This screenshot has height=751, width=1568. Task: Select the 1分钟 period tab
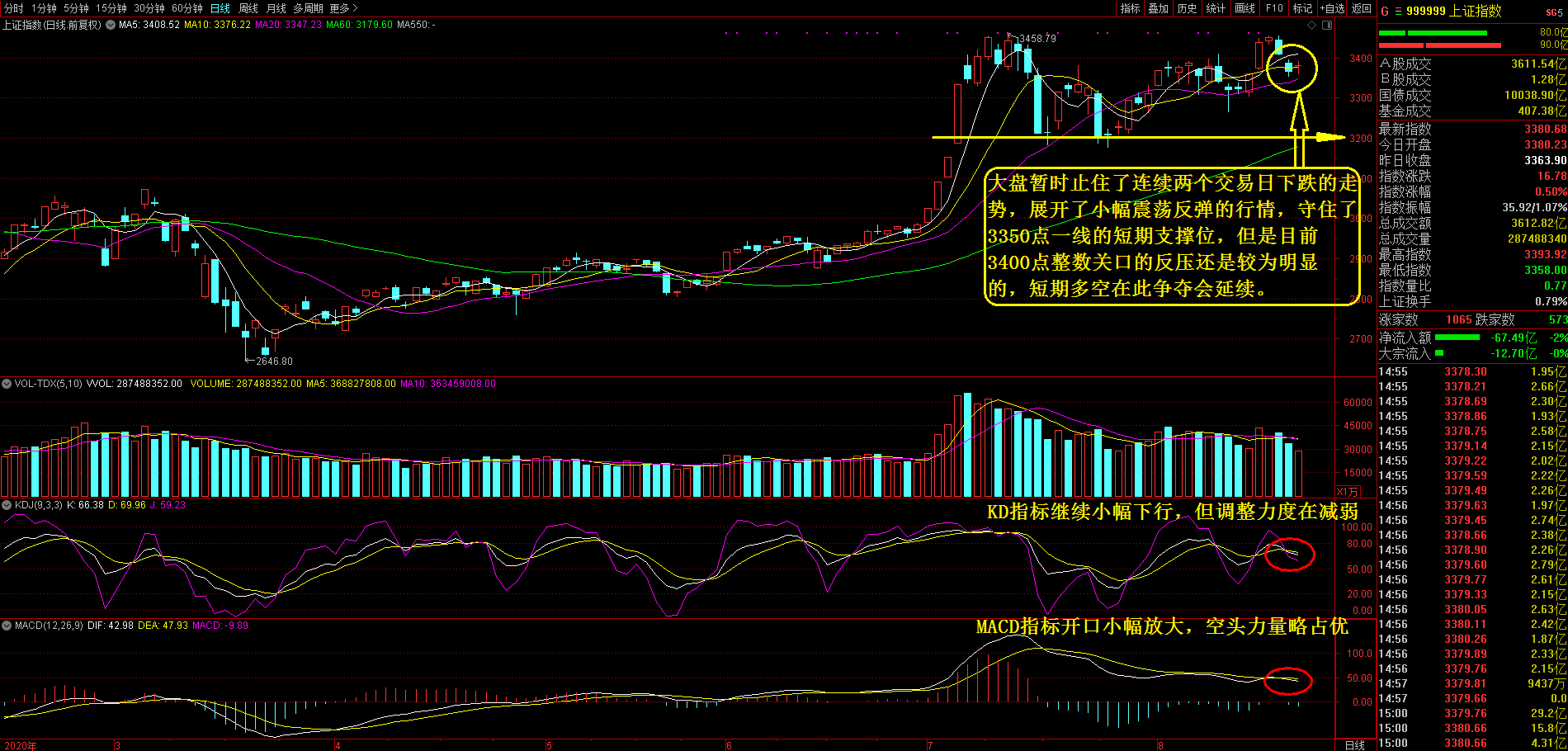[x=44, y=8]
